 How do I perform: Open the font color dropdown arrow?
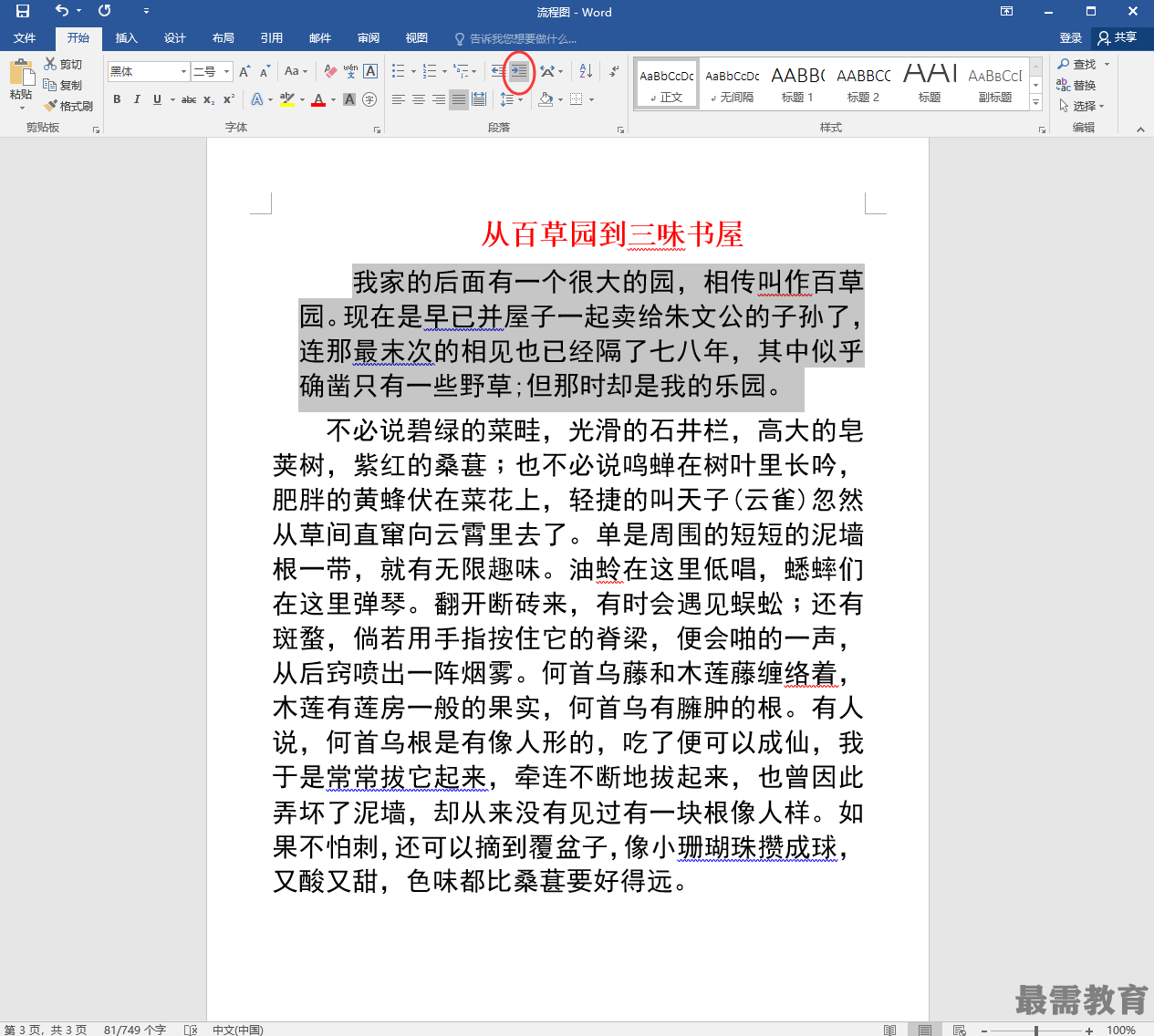tap(333, 99)
